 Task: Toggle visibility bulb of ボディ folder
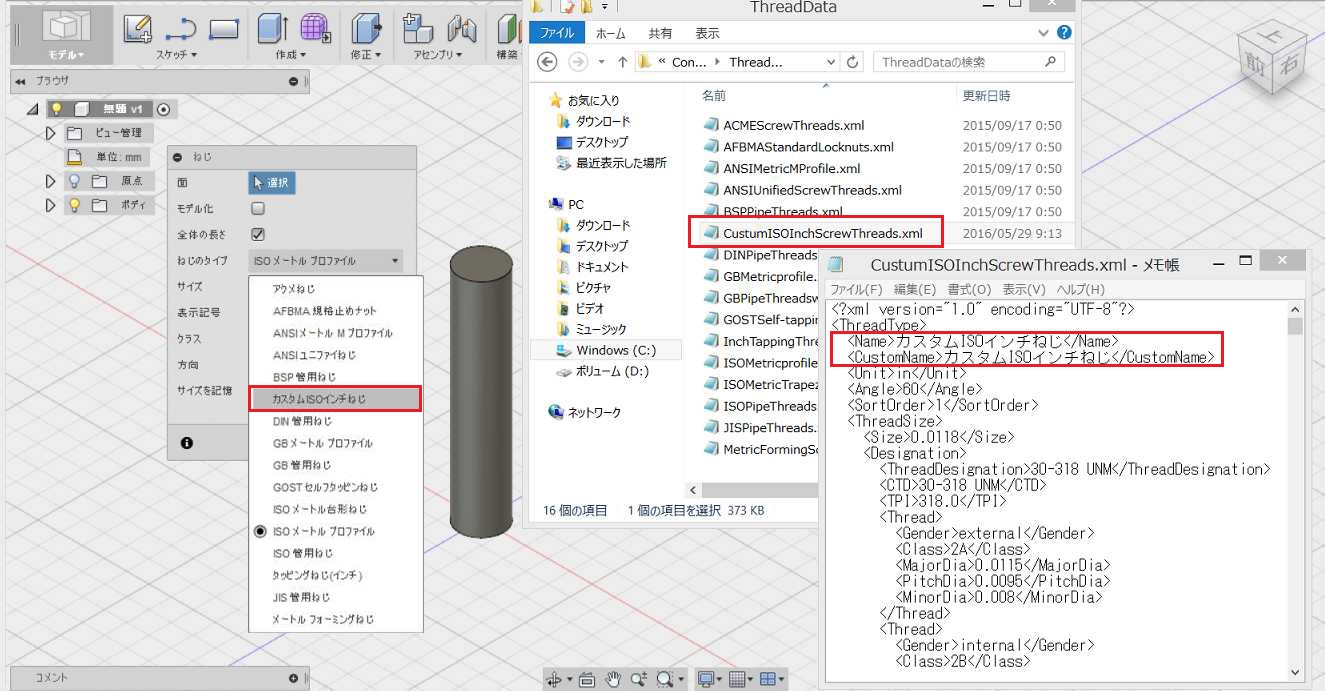(x=74, y=205)
